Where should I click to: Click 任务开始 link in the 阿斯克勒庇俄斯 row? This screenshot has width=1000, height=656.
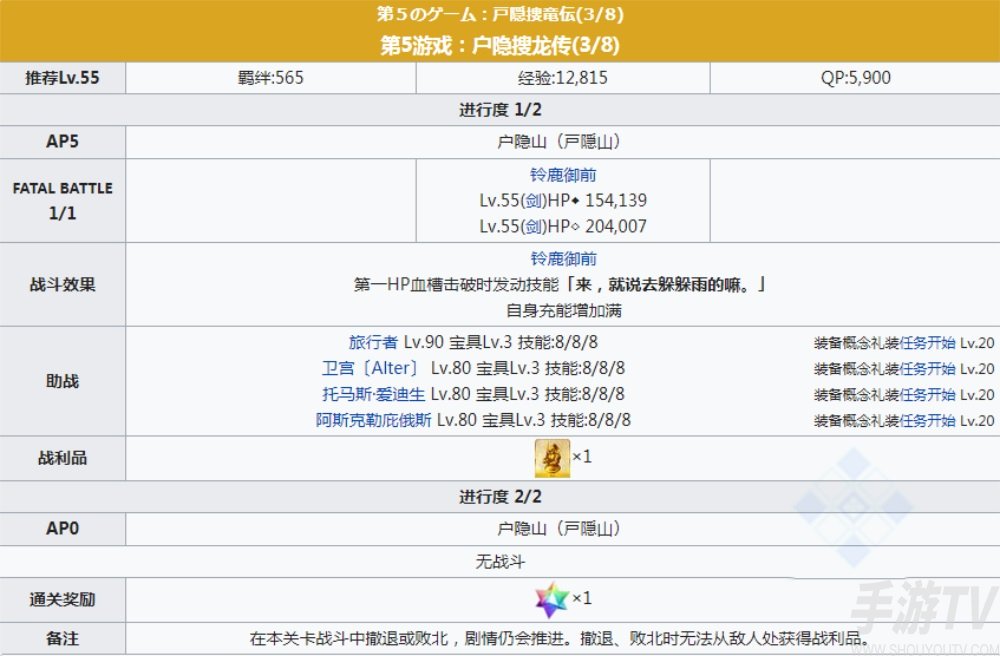927,421
